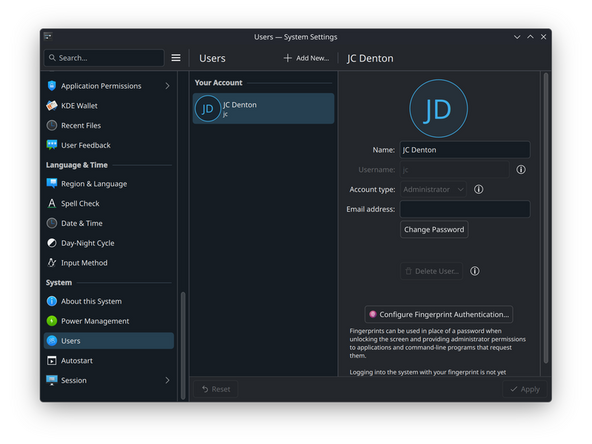Viewport: 592px width, 444px height.
Task: Click the sidebar vertical scrollbar
Action: pyautogui.click(x=183, y=345)
